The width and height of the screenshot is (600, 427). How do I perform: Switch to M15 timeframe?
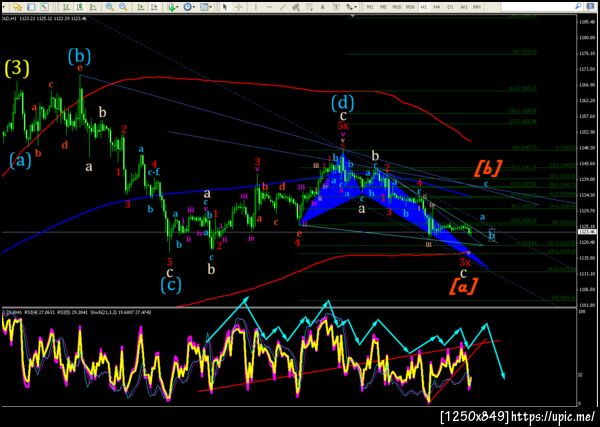point(397,7)
